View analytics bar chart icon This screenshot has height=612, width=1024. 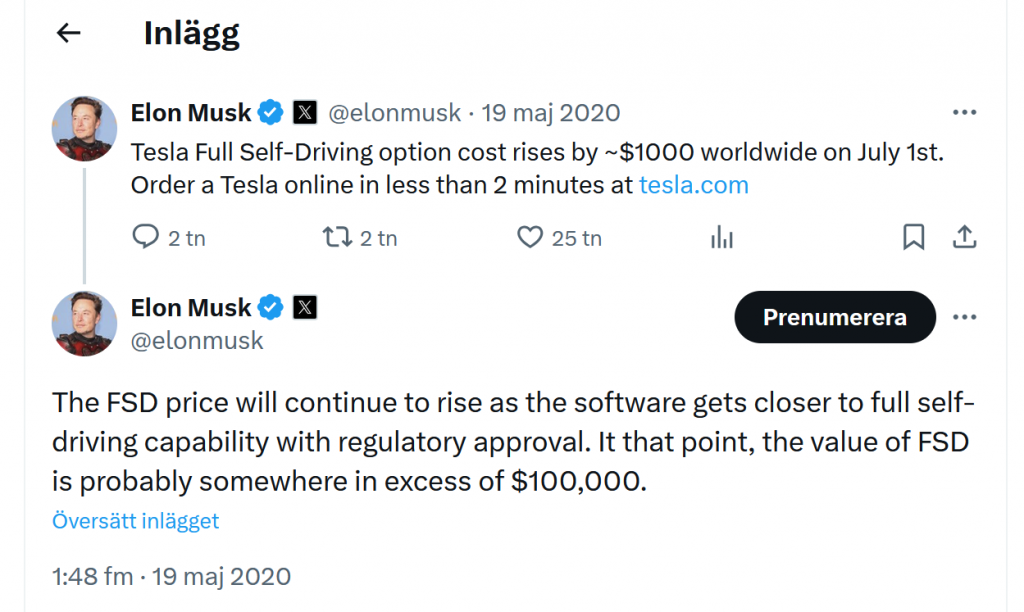722,237
